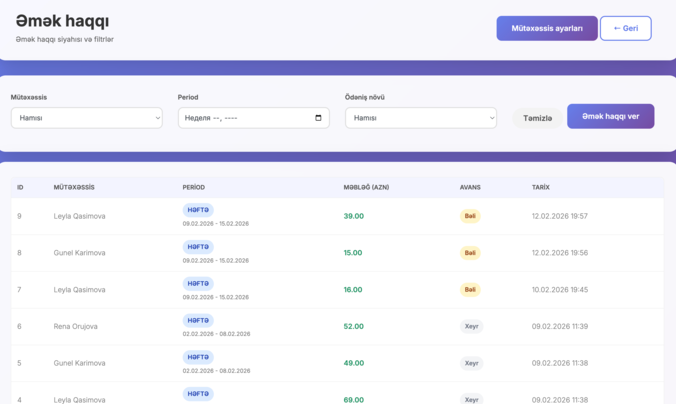Click the Əmək haqqı ver button

click(610, 116)
